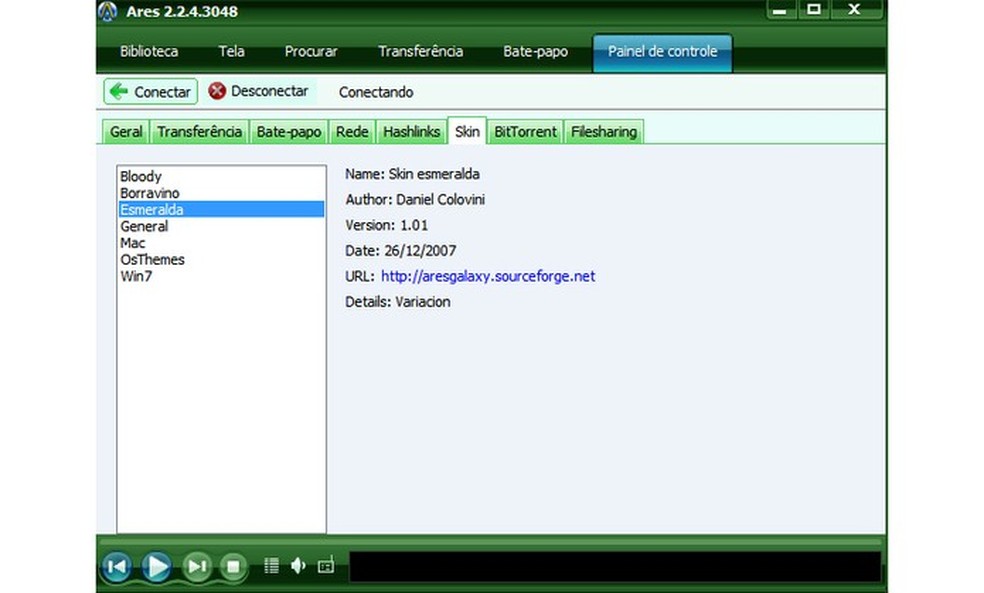Image resolution: width=984 pixels, height=593 pixels.
Task: Select the Win7 skin
Action: tap(222, 275)
